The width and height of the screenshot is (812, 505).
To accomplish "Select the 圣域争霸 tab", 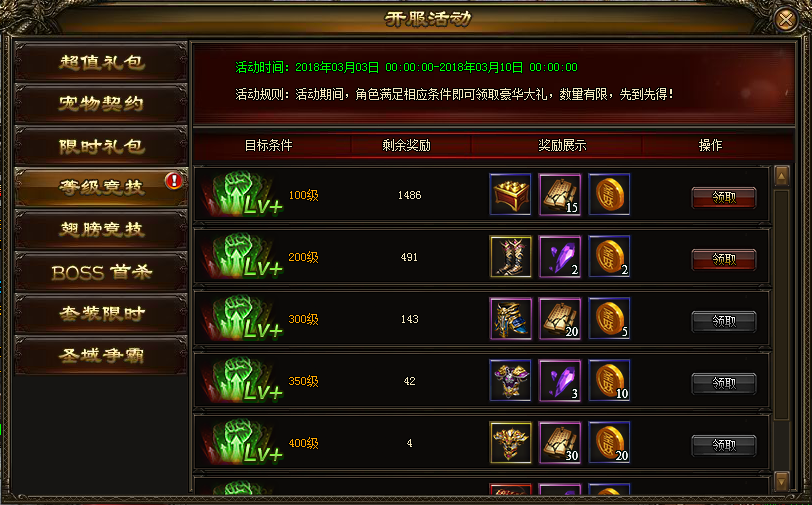I will tap(101, 355).
